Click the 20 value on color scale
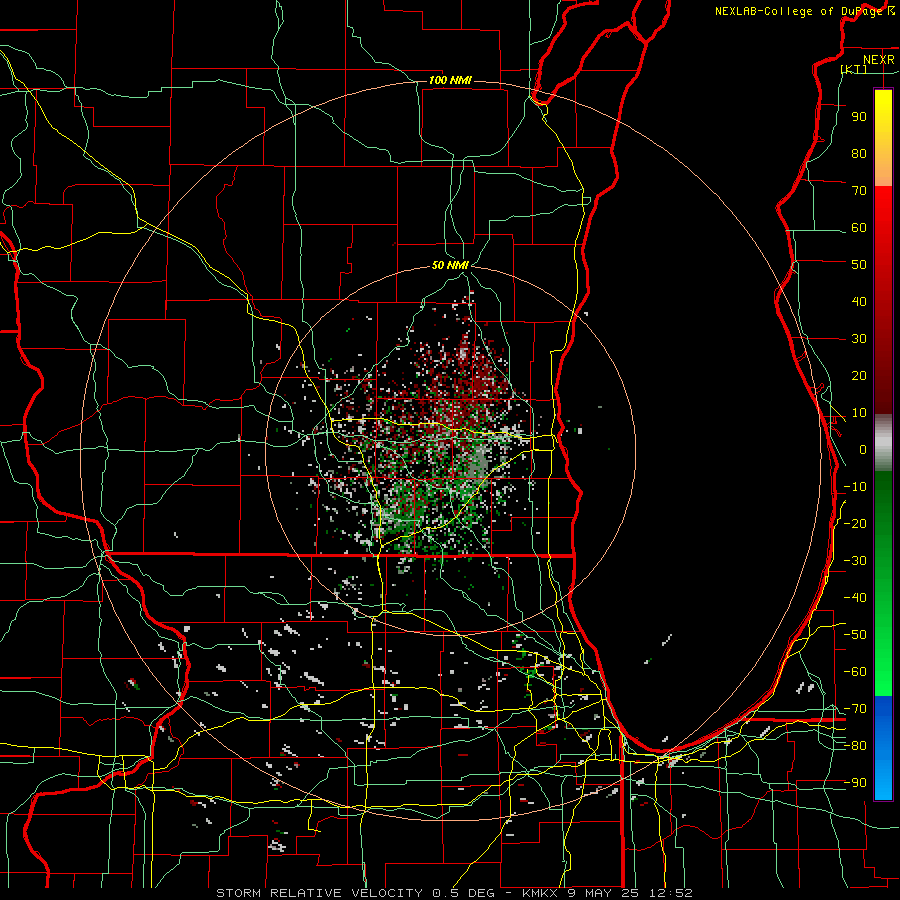 pyautogui.click(x=859, y=376)
